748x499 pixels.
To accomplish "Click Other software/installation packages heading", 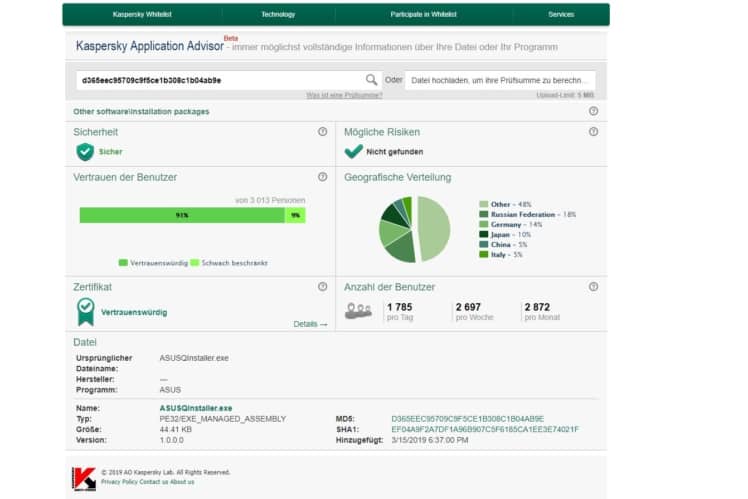I will [x=141, y=112].
